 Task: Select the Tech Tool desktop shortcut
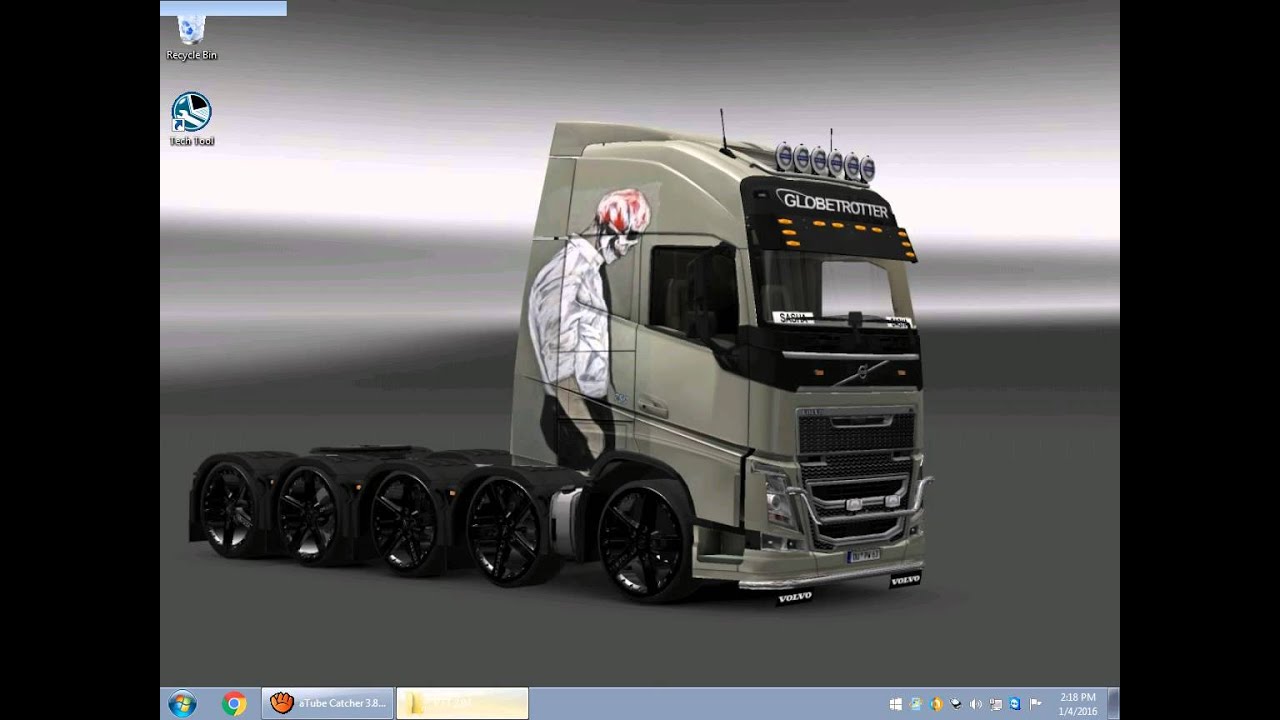191,120
